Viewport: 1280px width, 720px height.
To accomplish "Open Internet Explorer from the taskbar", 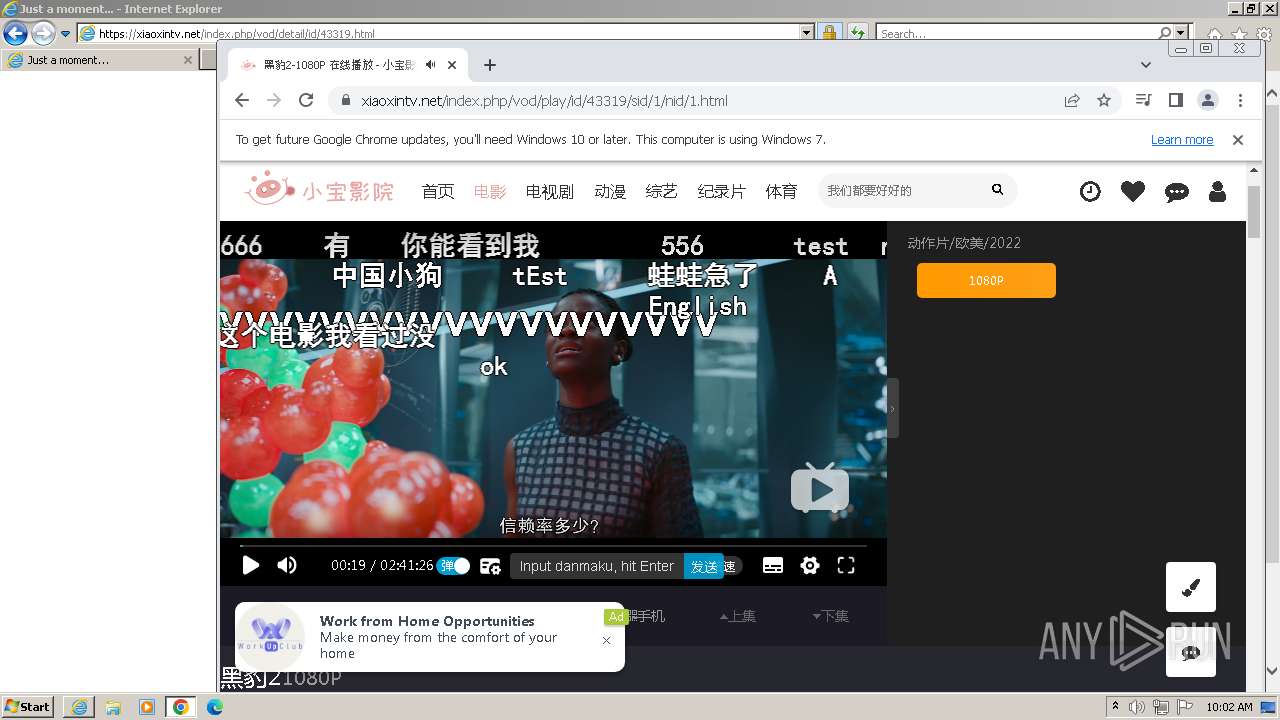I will [79, 707].
